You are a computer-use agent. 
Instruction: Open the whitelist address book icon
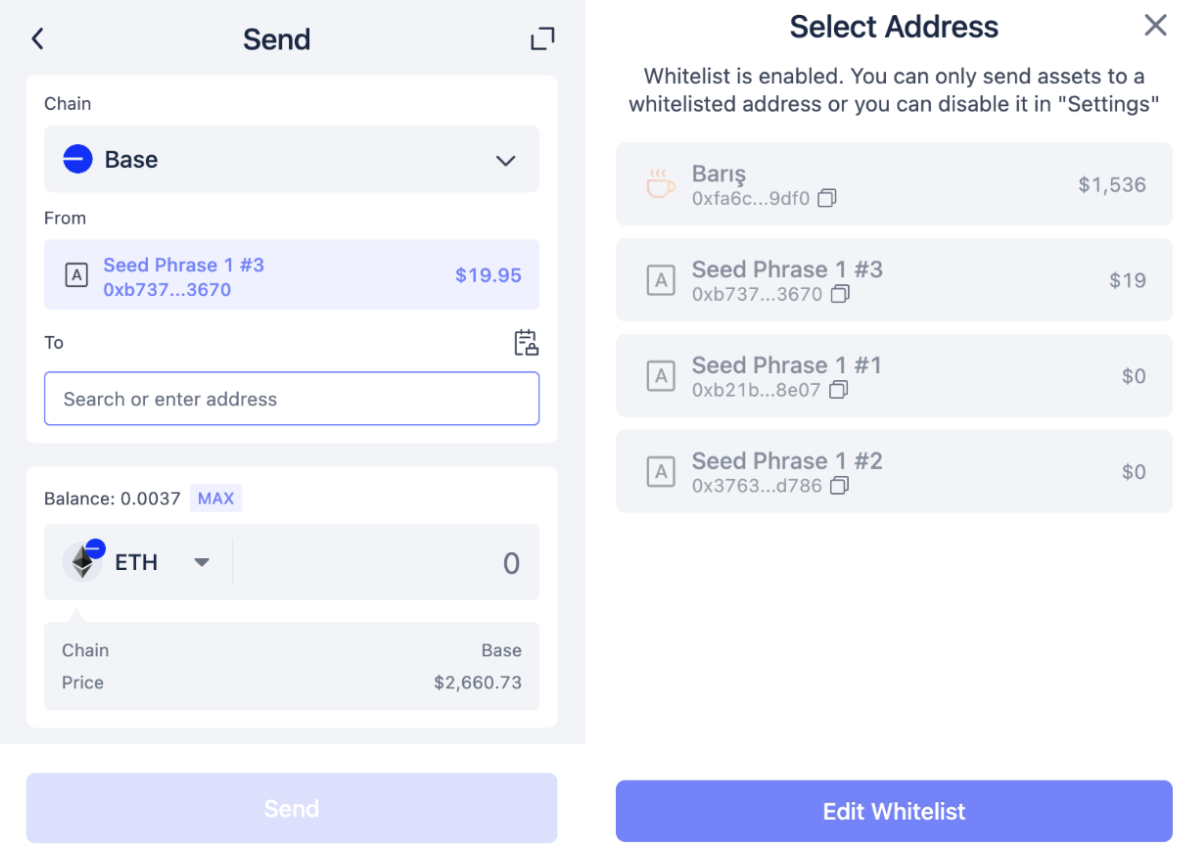point(526,343)
